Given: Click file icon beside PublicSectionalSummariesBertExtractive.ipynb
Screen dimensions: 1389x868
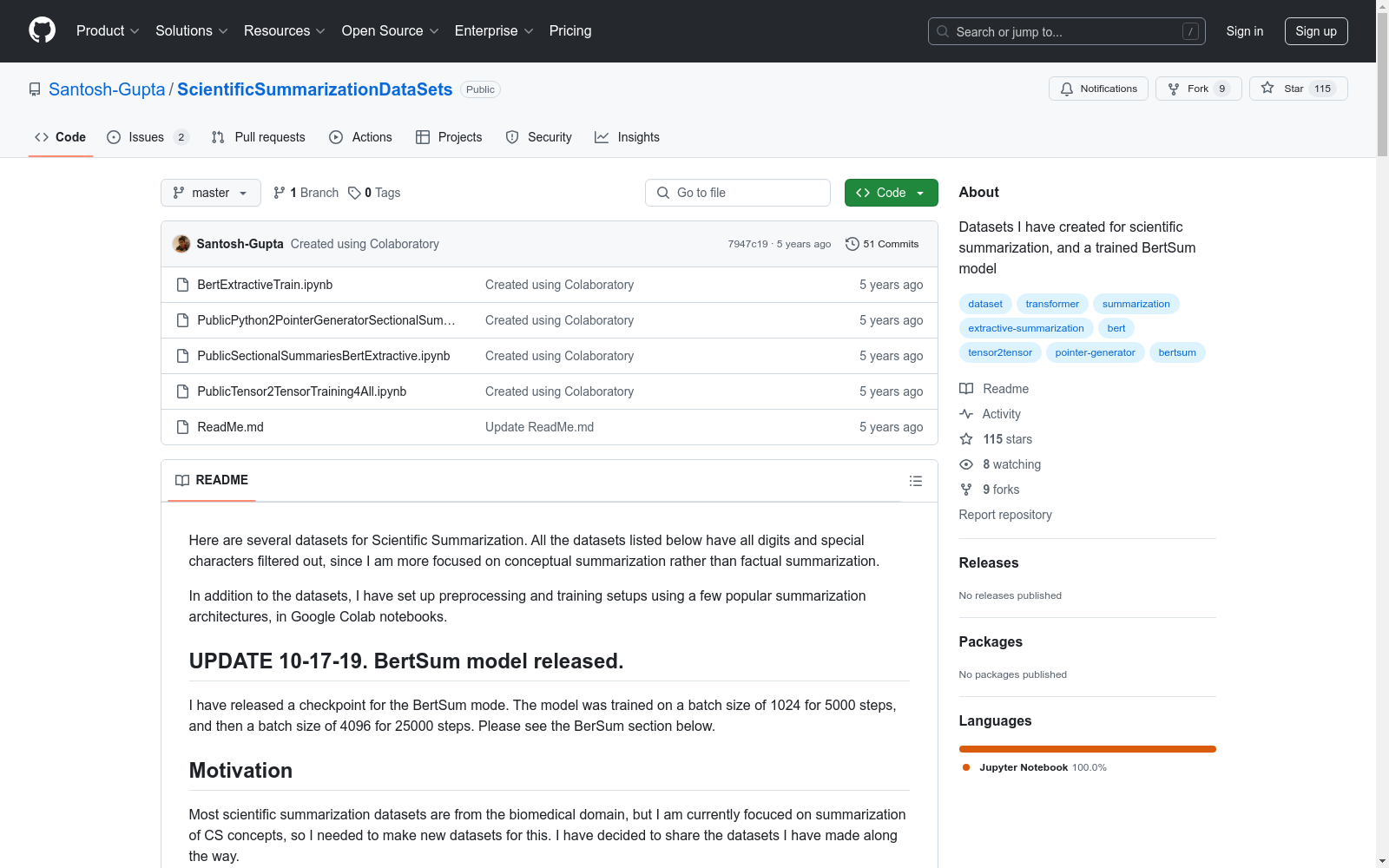Looking at the screenshot, I should click(x=182, y=356).
